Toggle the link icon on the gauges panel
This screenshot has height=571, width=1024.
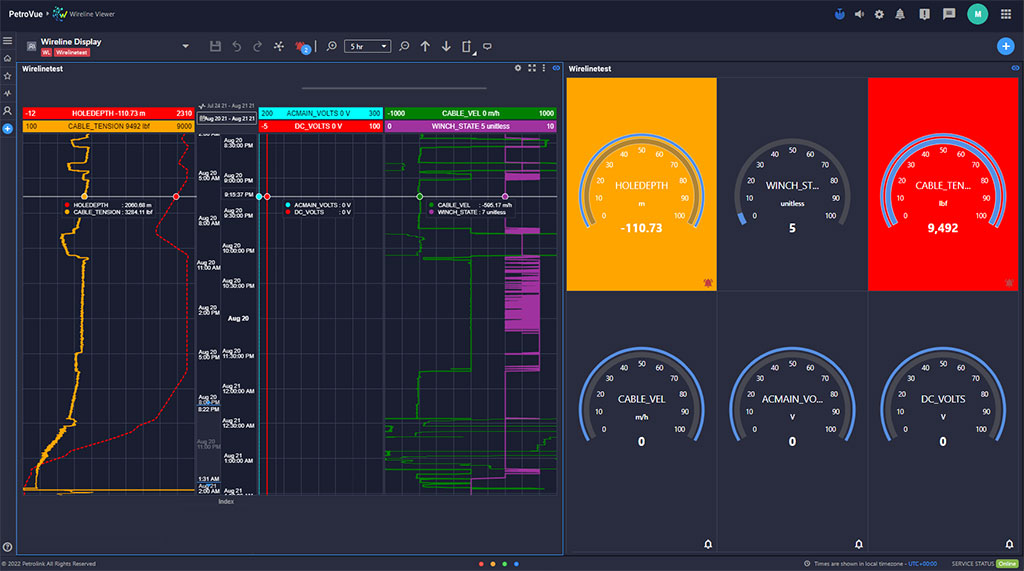tap(1015, 68)
